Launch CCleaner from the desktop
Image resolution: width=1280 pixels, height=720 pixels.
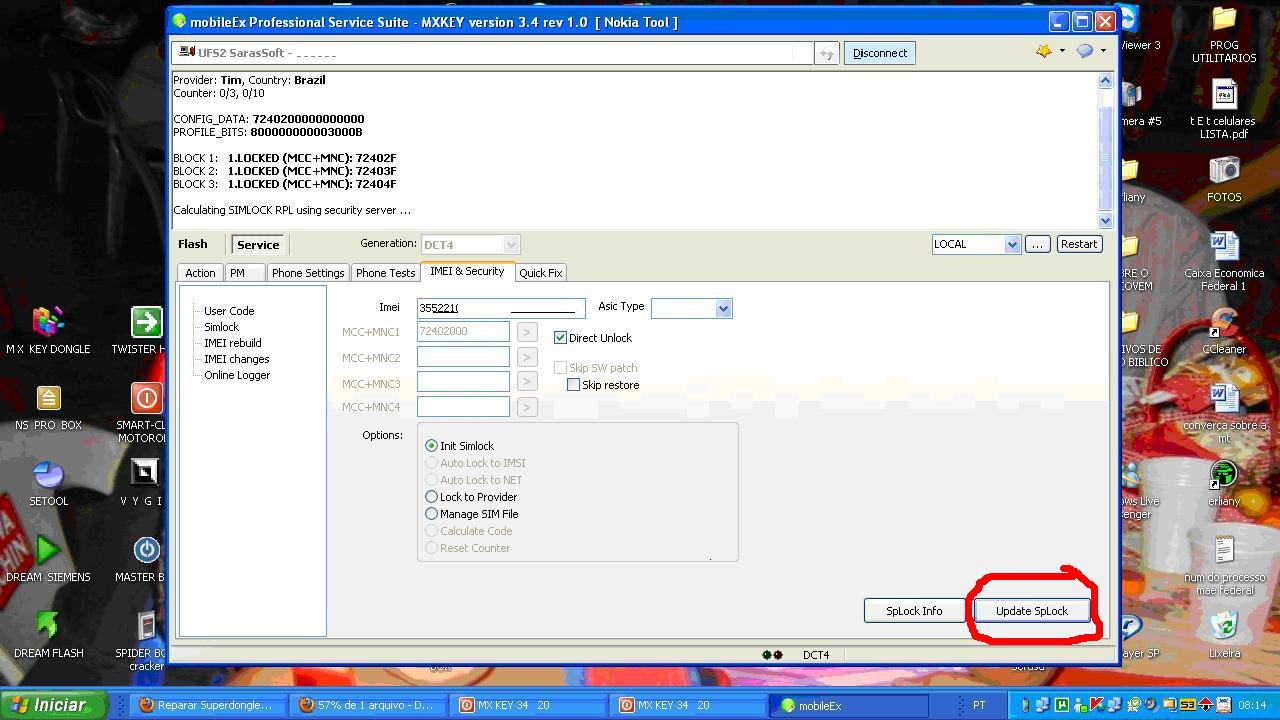pos(1224,332)
